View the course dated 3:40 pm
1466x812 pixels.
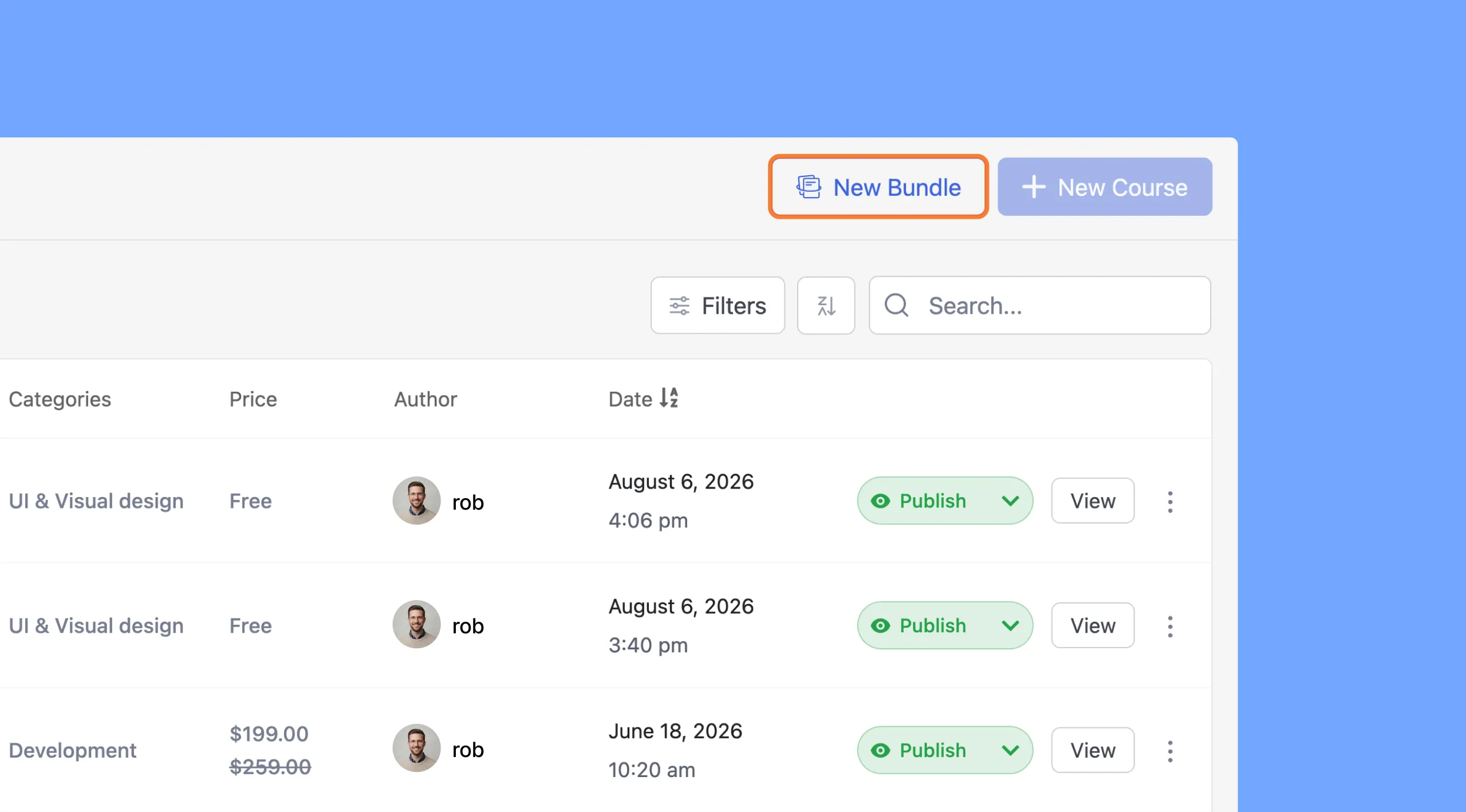pyautogui.click(x=1093, y=625)
